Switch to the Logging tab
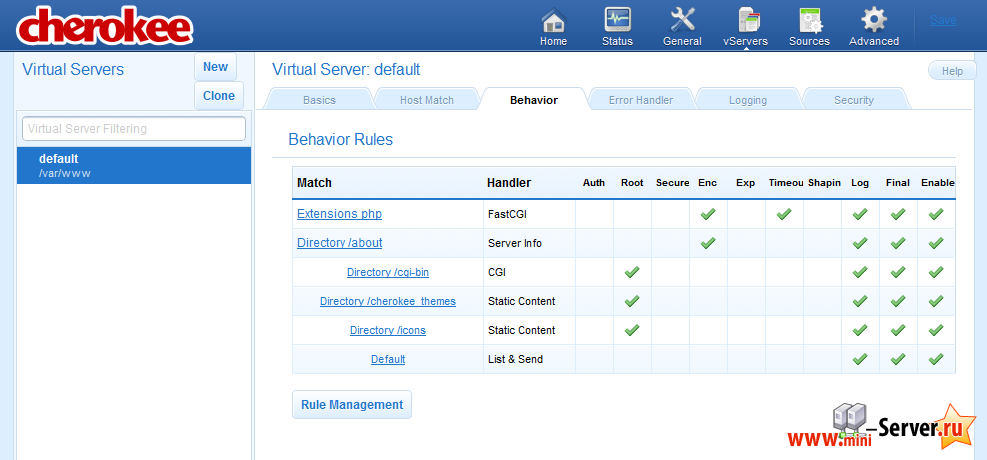This screenshot has height=460, width=987. (x=748, y=100)
